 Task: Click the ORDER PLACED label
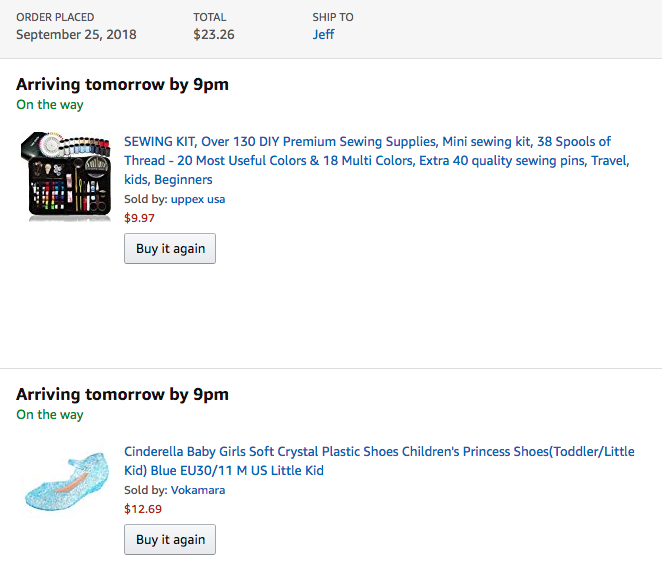pos(55,17)
